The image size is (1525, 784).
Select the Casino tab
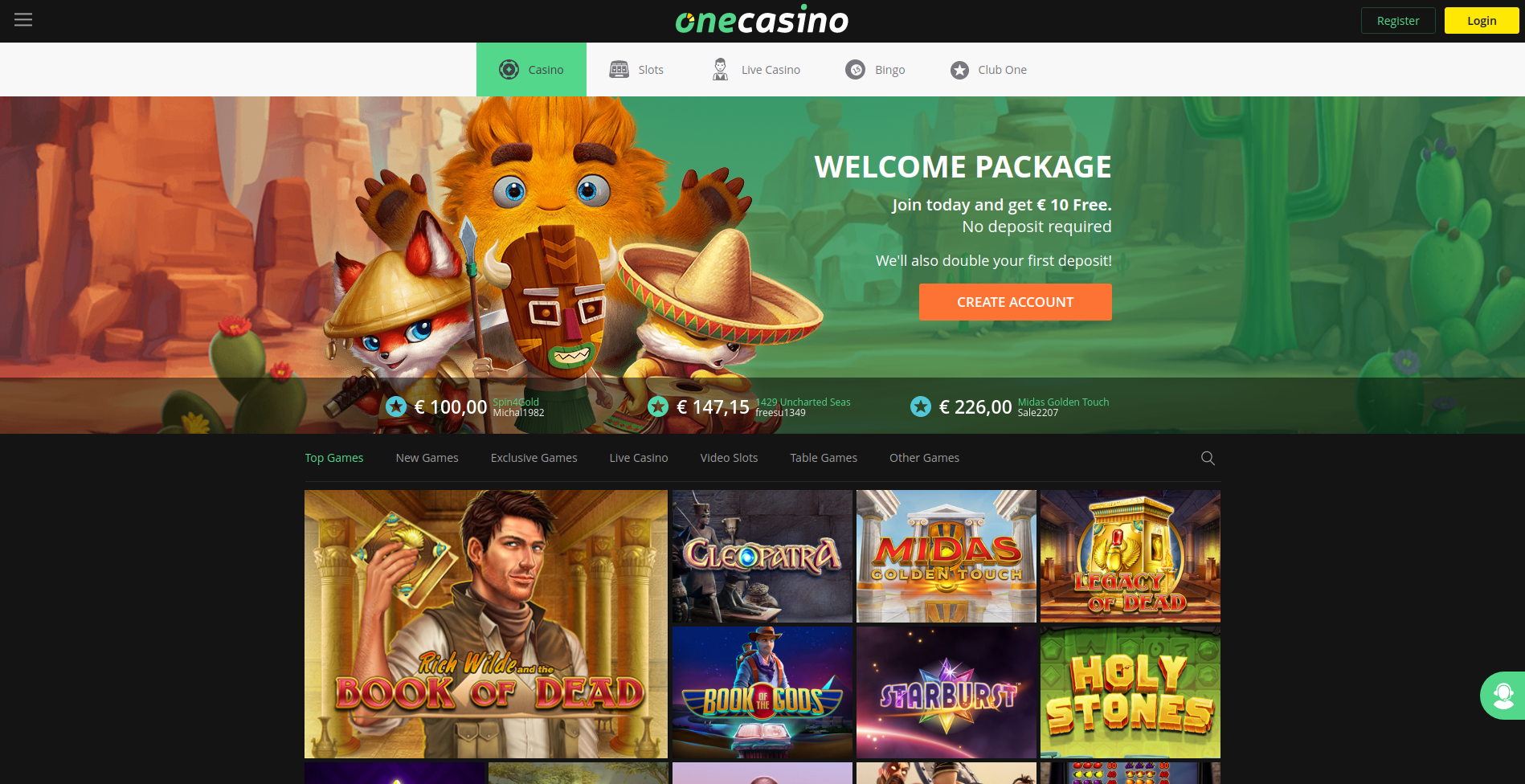point(531,69)
